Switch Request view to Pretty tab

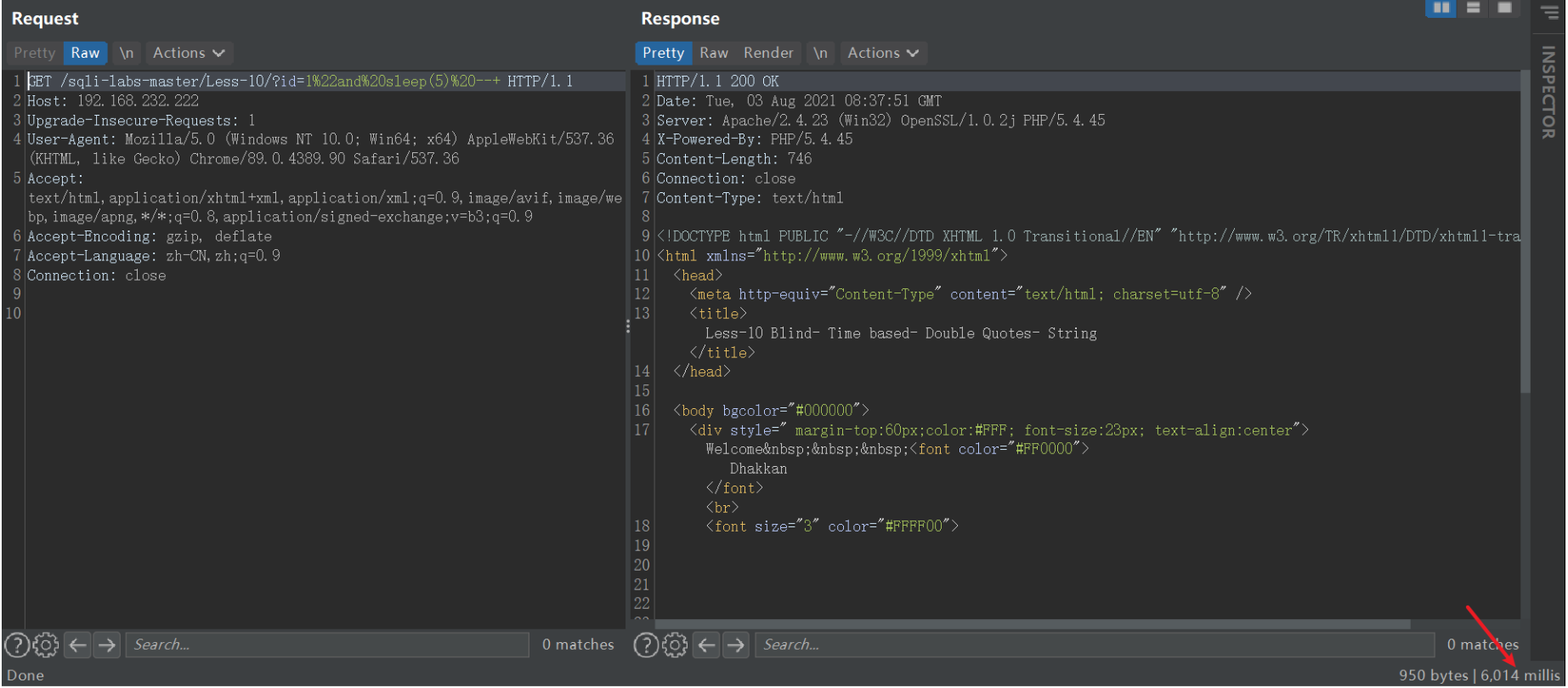coord(35,53)
